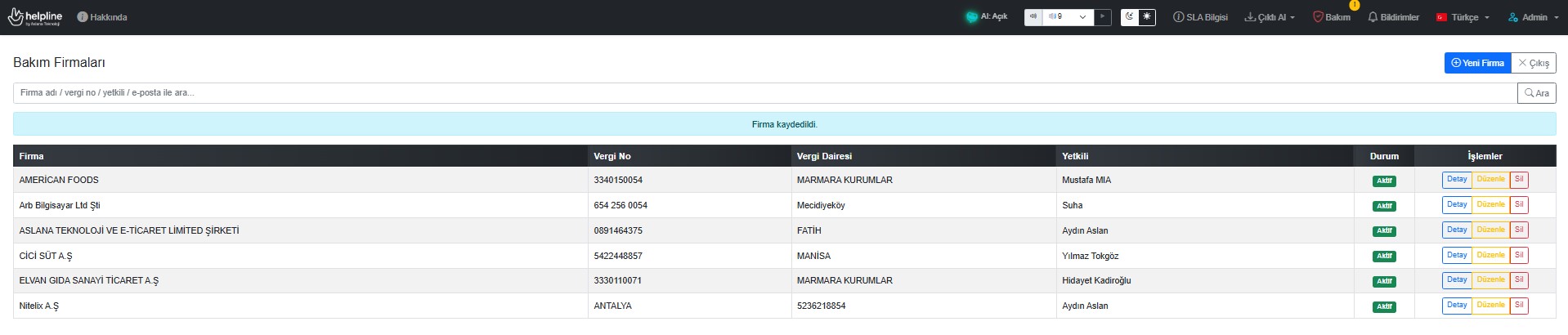Screen dimensions: 1568x335
Task: Click the AI chat bubble icon
Action: tap(971, 17)
